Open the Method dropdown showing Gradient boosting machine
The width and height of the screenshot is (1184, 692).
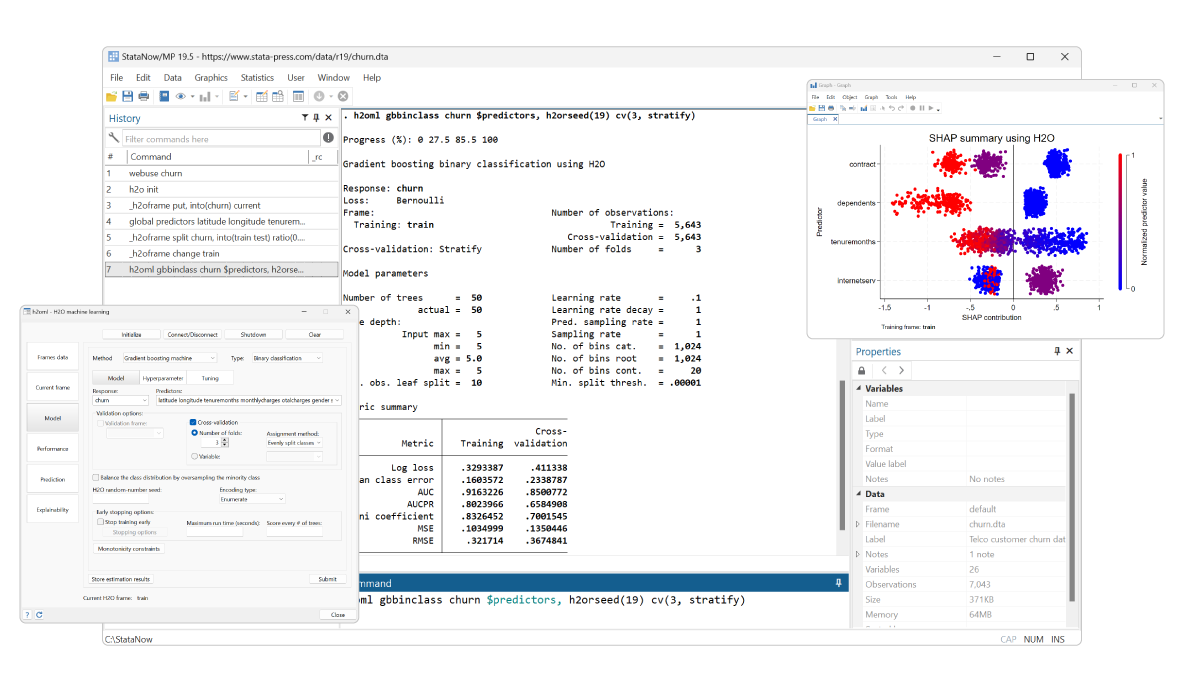click(169, 358)
